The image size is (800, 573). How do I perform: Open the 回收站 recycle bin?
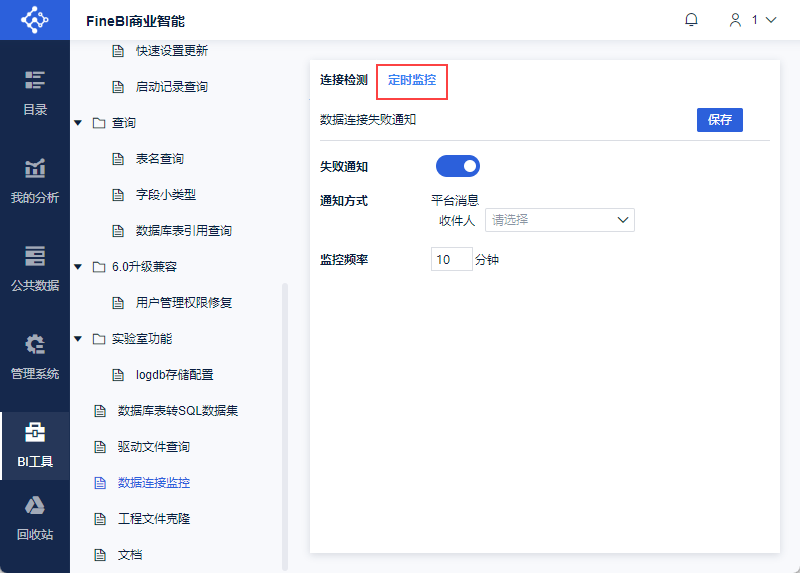pos(35,518)
